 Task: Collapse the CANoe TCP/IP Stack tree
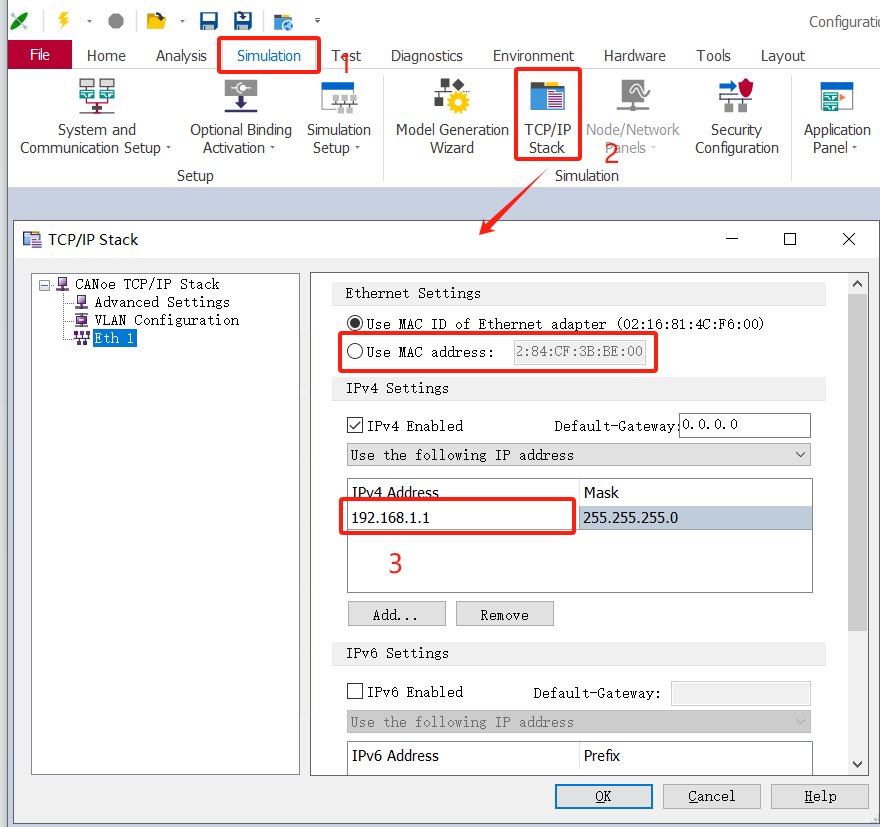point(45,285)
